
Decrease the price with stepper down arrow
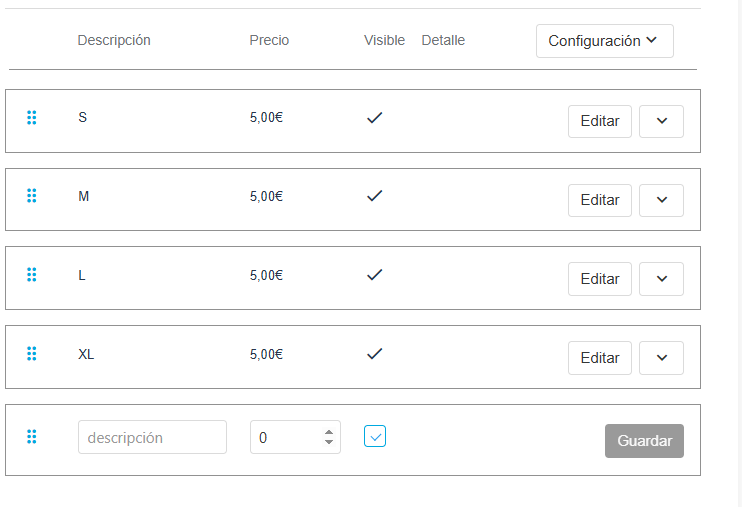(x=329, y=442)
